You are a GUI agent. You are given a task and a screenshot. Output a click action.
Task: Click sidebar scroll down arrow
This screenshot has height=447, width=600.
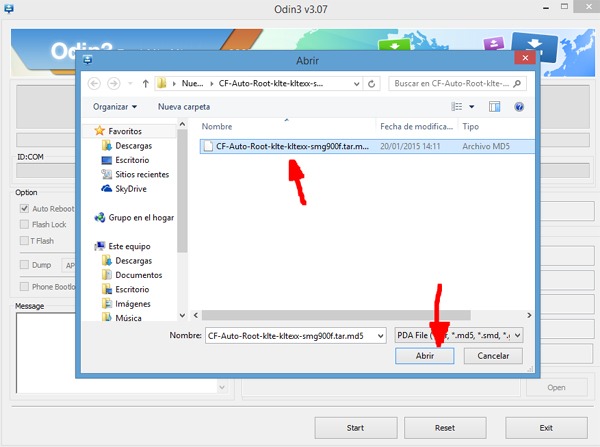pyautogui.click(x=183, y=315)
